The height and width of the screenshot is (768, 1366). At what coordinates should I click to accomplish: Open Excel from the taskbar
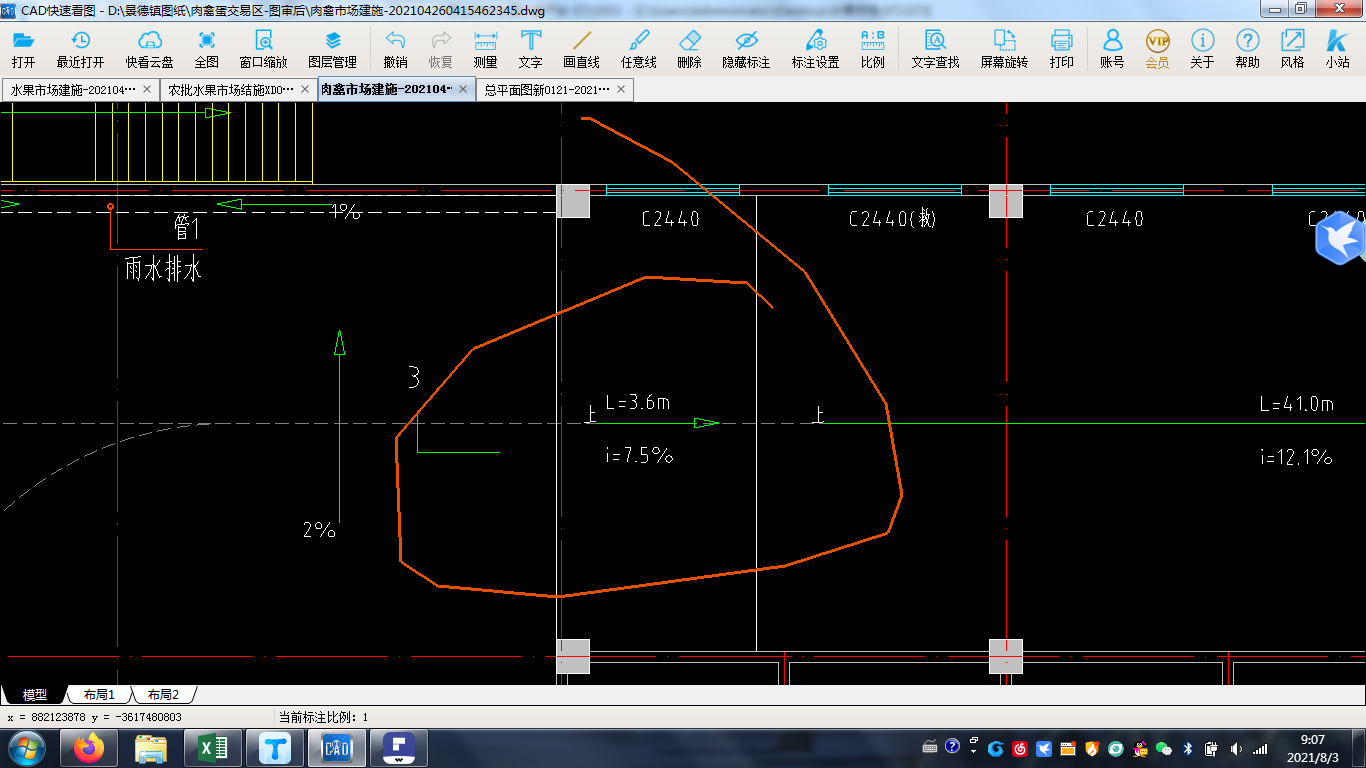point(213,748)
